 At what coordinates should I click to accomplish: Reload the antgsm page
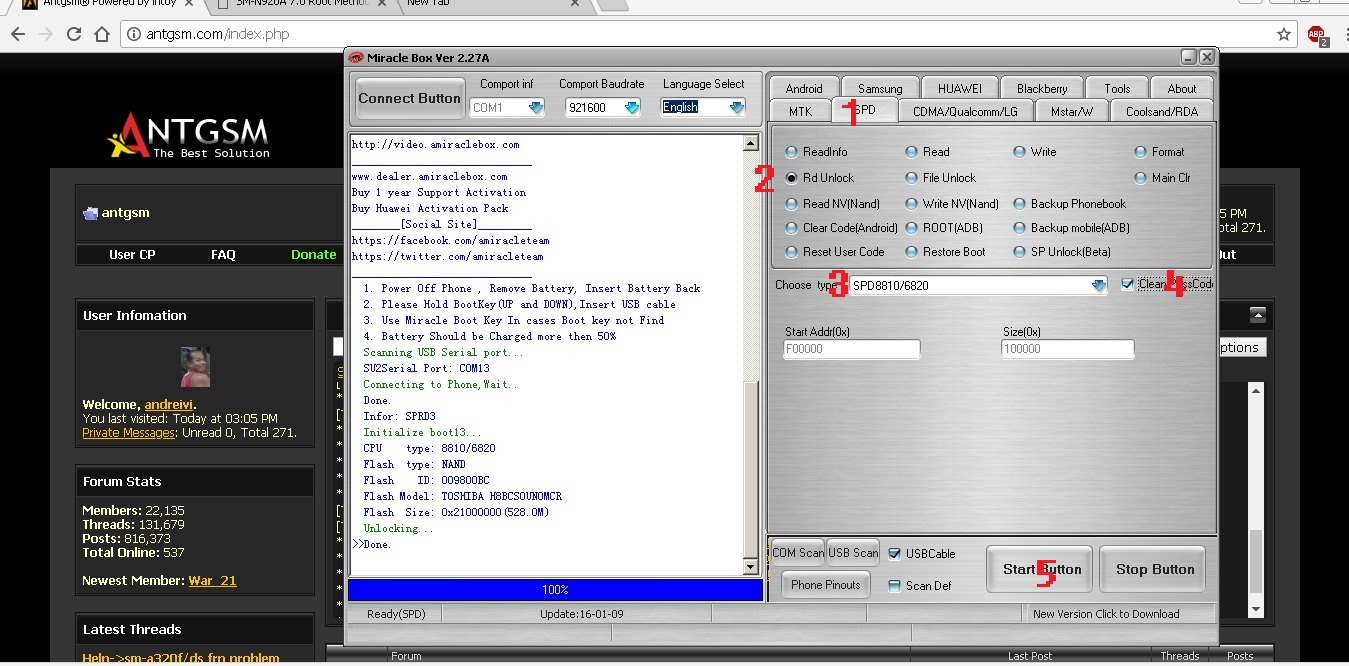click(74, 34)
